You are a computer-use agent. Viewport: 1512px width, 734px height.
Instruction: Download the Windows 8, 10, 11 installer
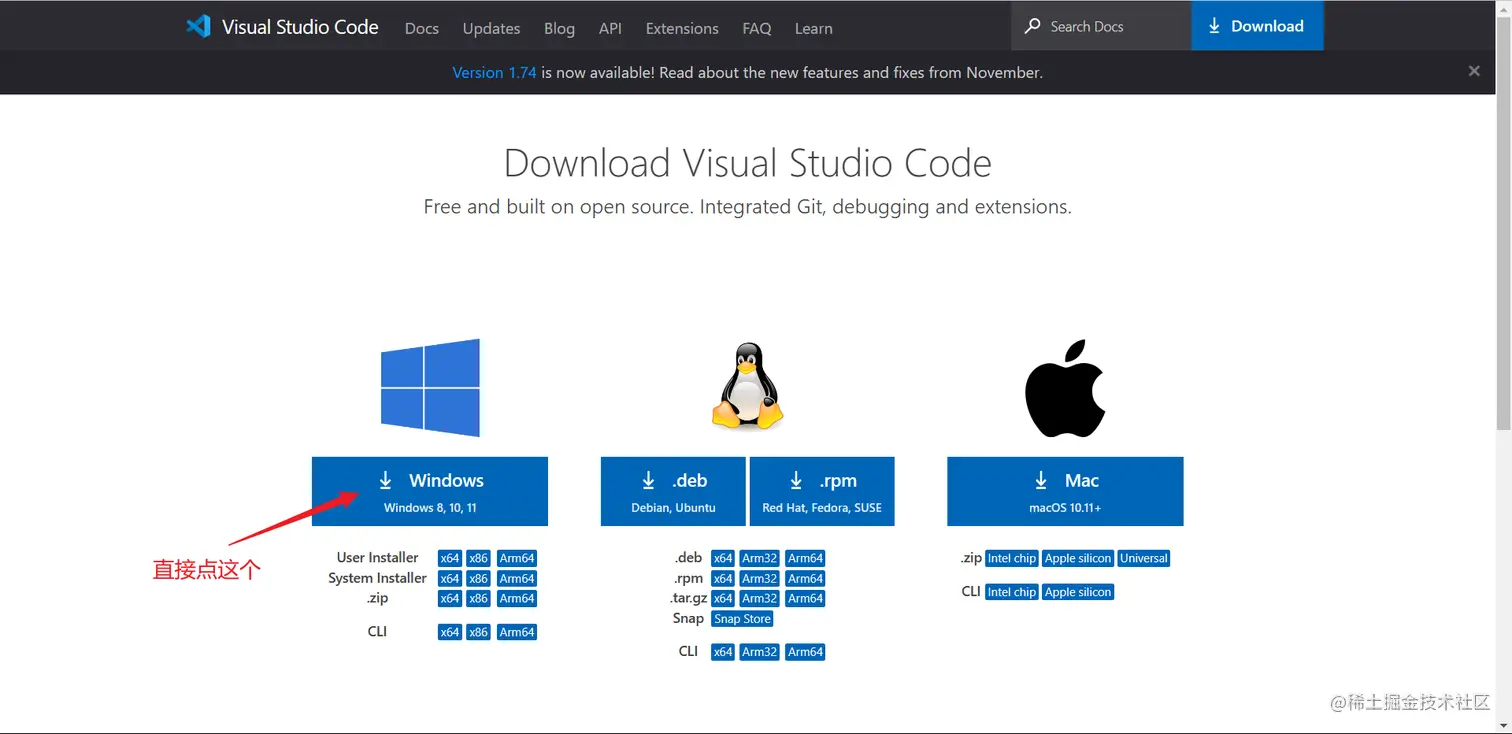click(x=430, y=491)
